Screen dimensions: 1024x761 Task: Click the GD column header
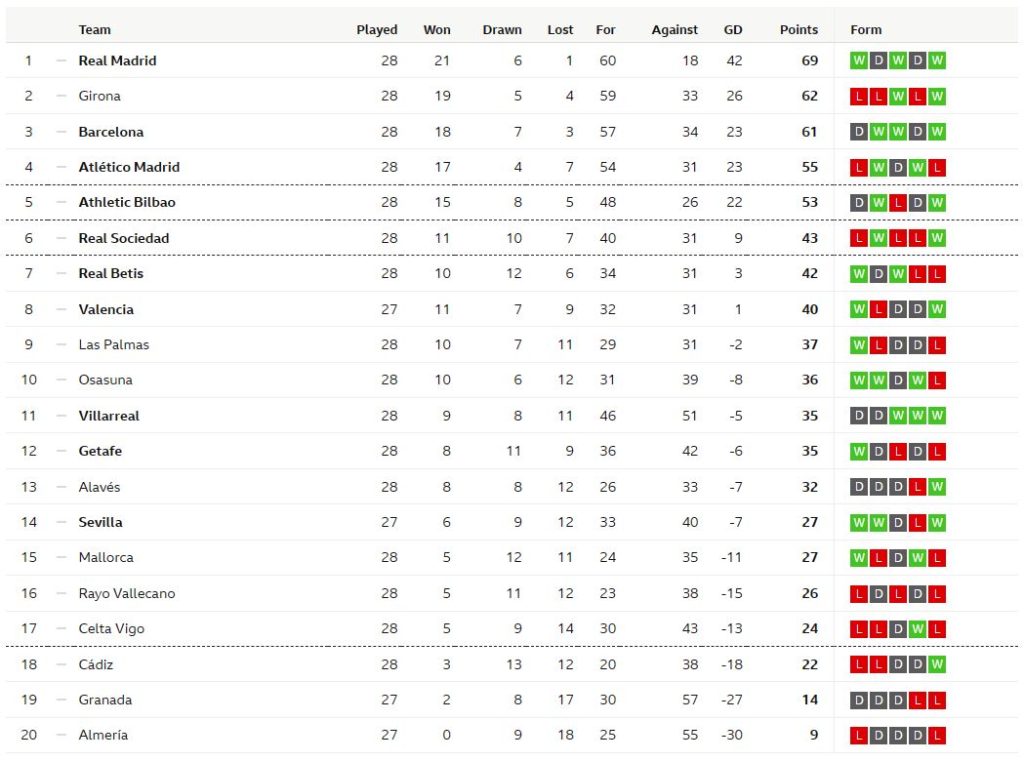(x=733, y=30)
